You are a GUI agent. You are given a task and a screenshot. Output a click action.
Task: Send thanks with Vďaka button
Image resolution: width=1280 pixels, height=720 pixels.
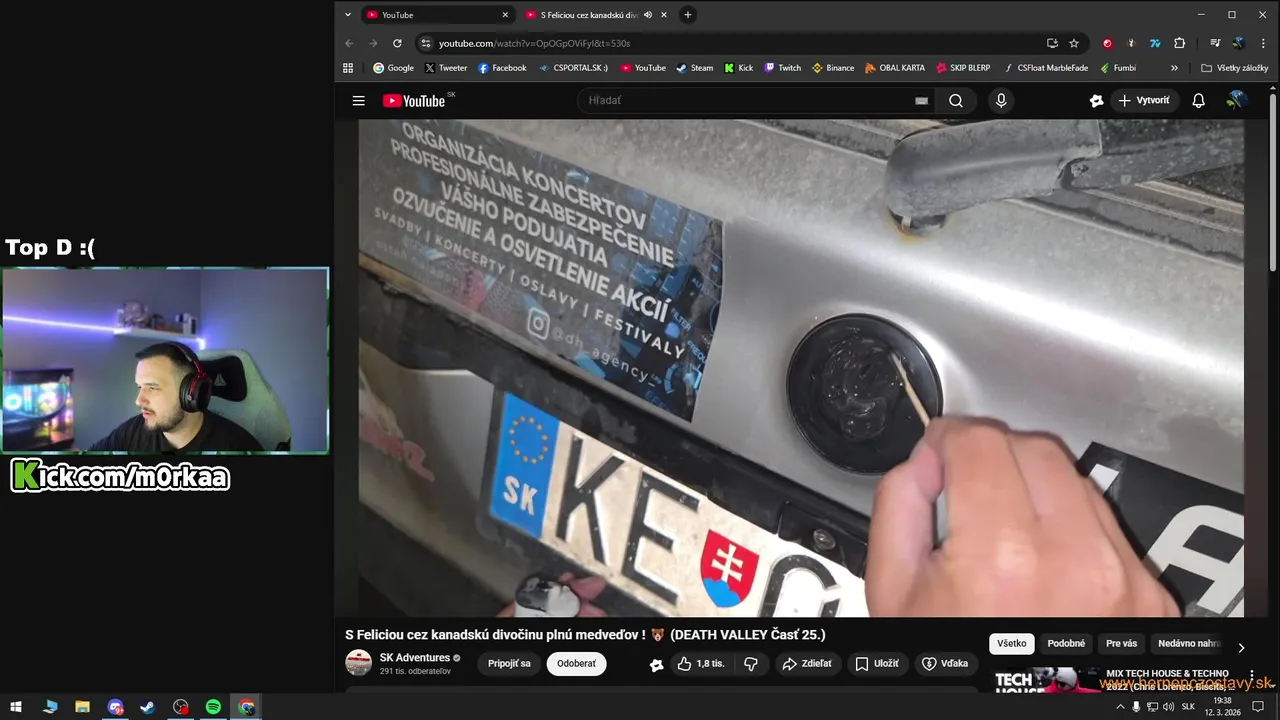point(945,663)
